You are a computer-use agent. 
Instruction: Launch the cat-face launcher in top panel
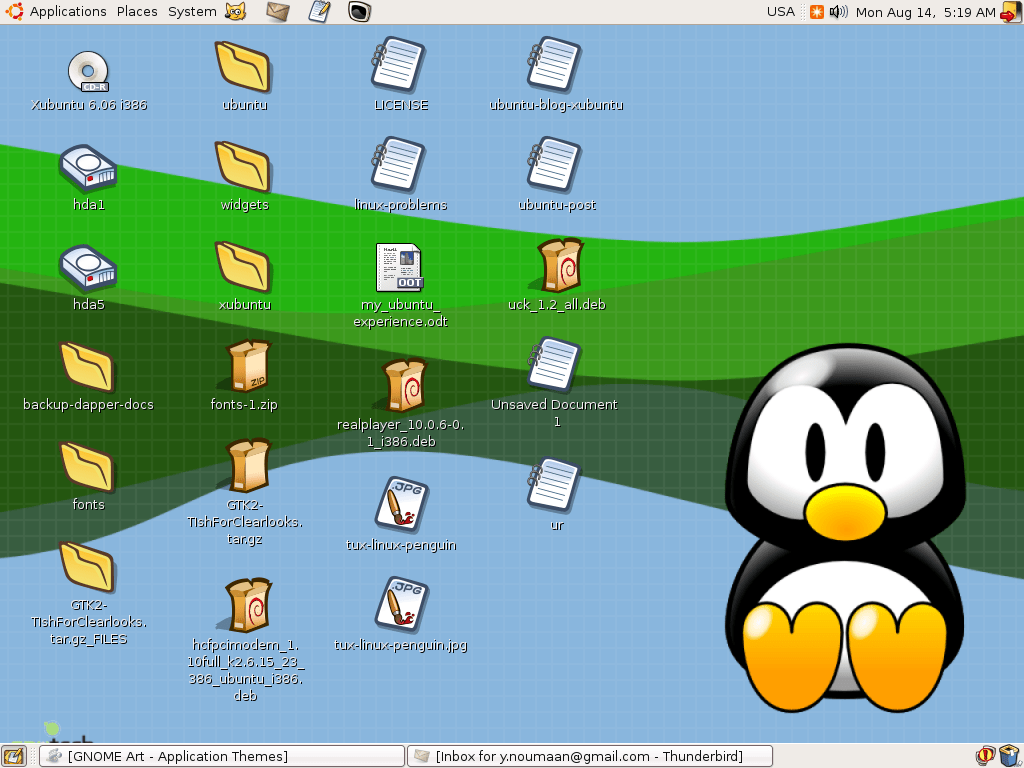(x=235, y=12)
